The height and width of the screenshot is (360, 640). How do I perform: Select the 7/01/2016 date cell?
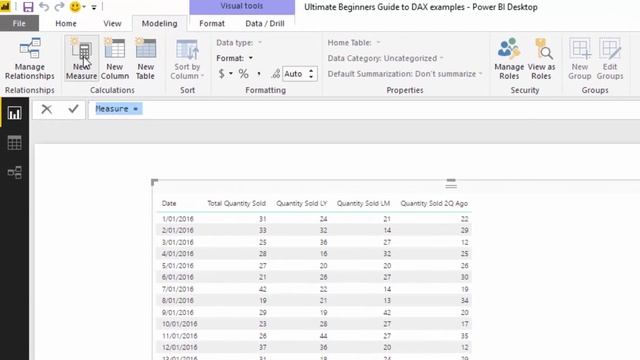tap(178, 289)
